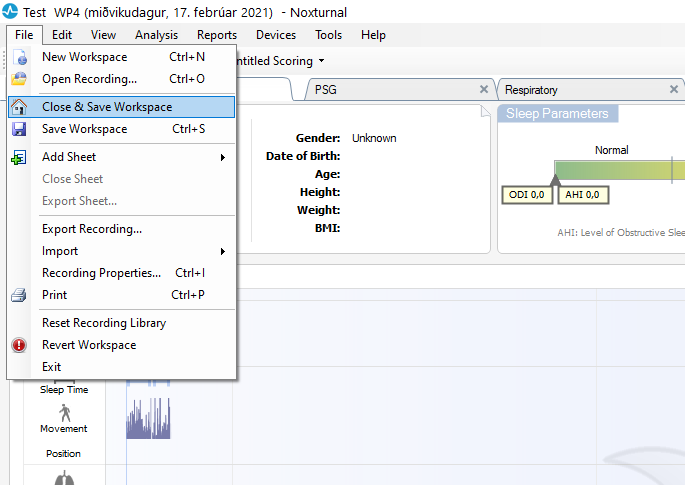Click the Print printer icon
This screenshot has width=685, height=485.
tap(20, 295)
